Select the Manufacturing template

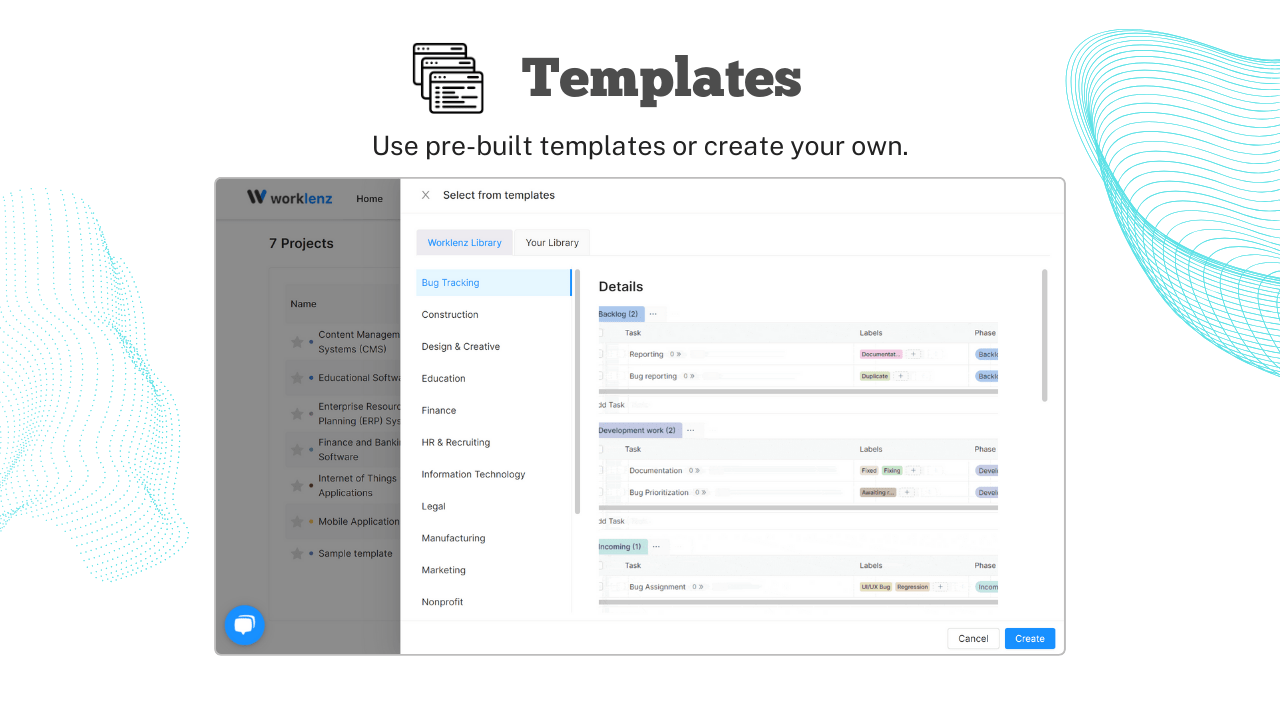(x=493, y=538)
